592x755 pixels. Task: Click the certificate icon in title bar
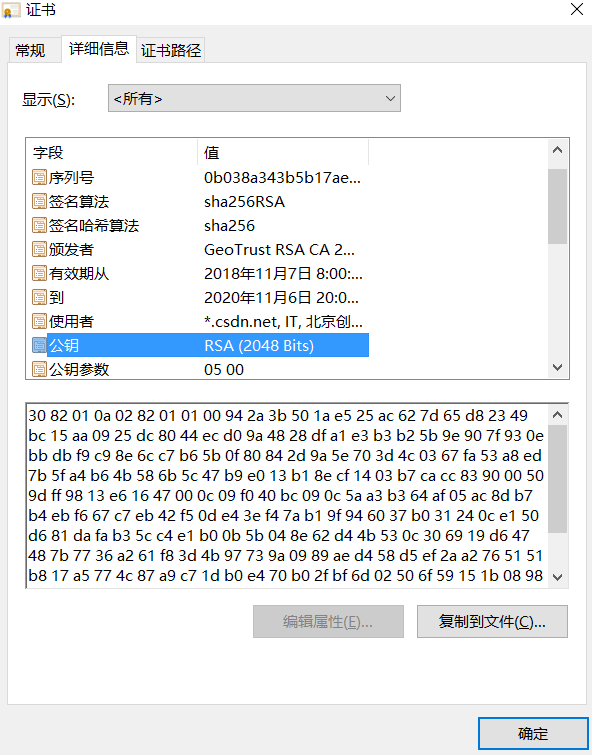11,10
